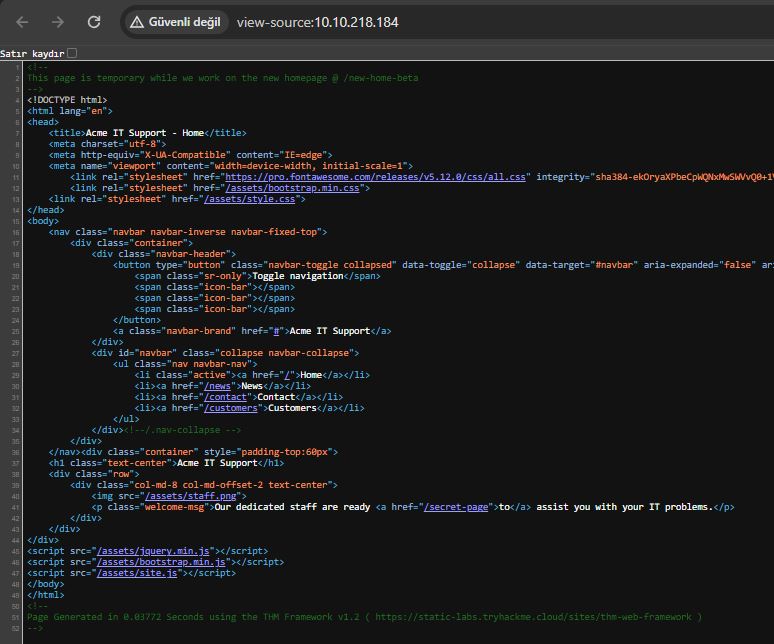774x644 pixels.
Task: Open the /assets/staff.png image link
Action: pyautogui.click(x=192, y=496)
